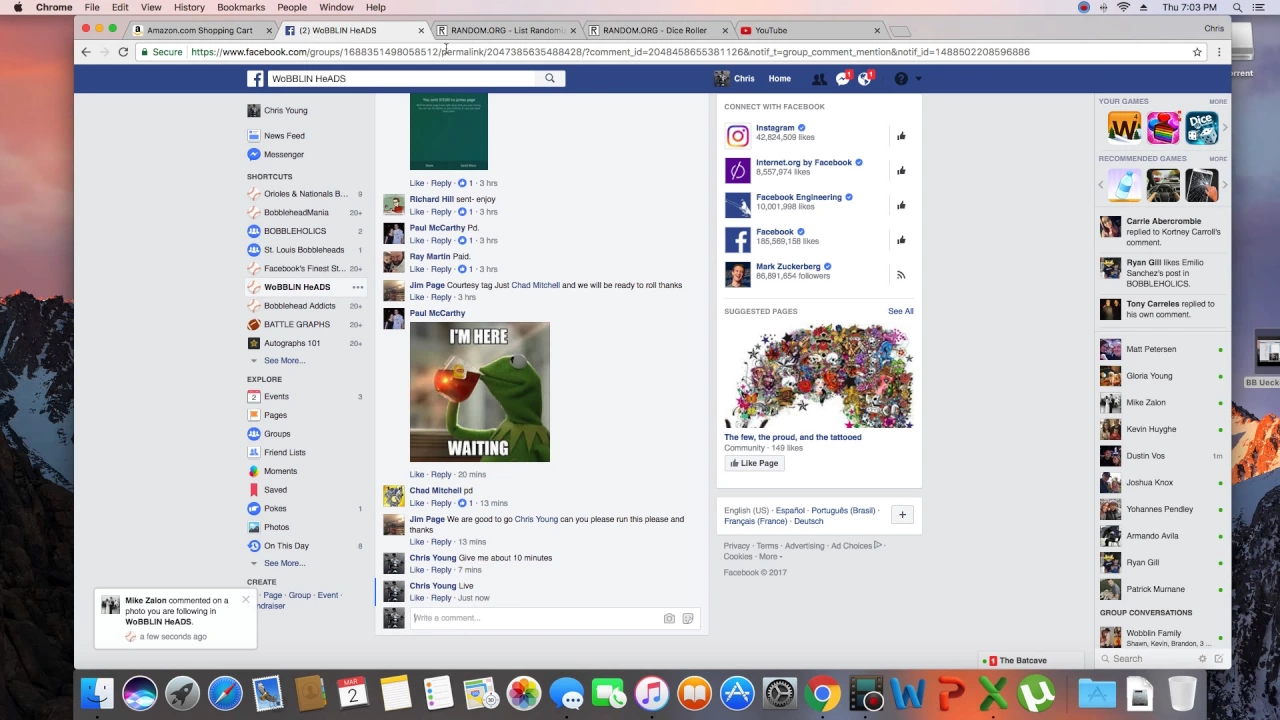Screen dimensions: 1280x720
Task: Like Facebook Engineering page thumbs-up
Action: pos(901,205)
